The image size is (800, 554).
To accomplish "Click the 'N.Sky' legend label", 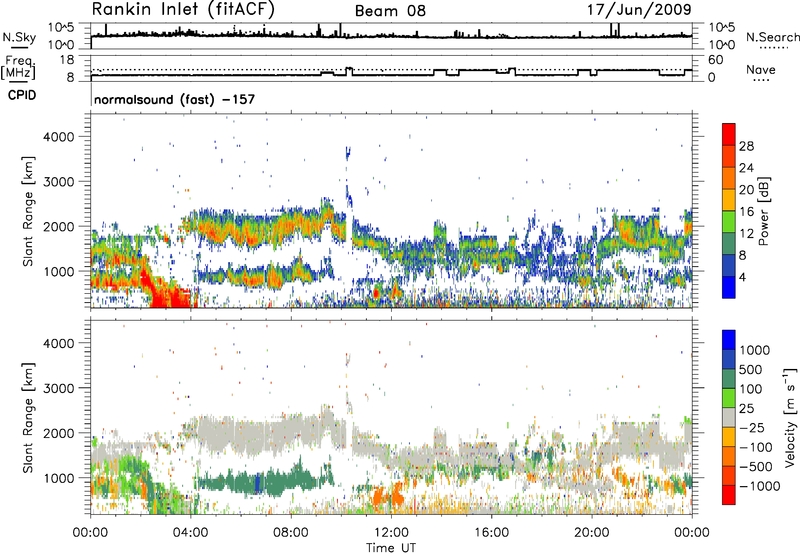I will [19, 37].
